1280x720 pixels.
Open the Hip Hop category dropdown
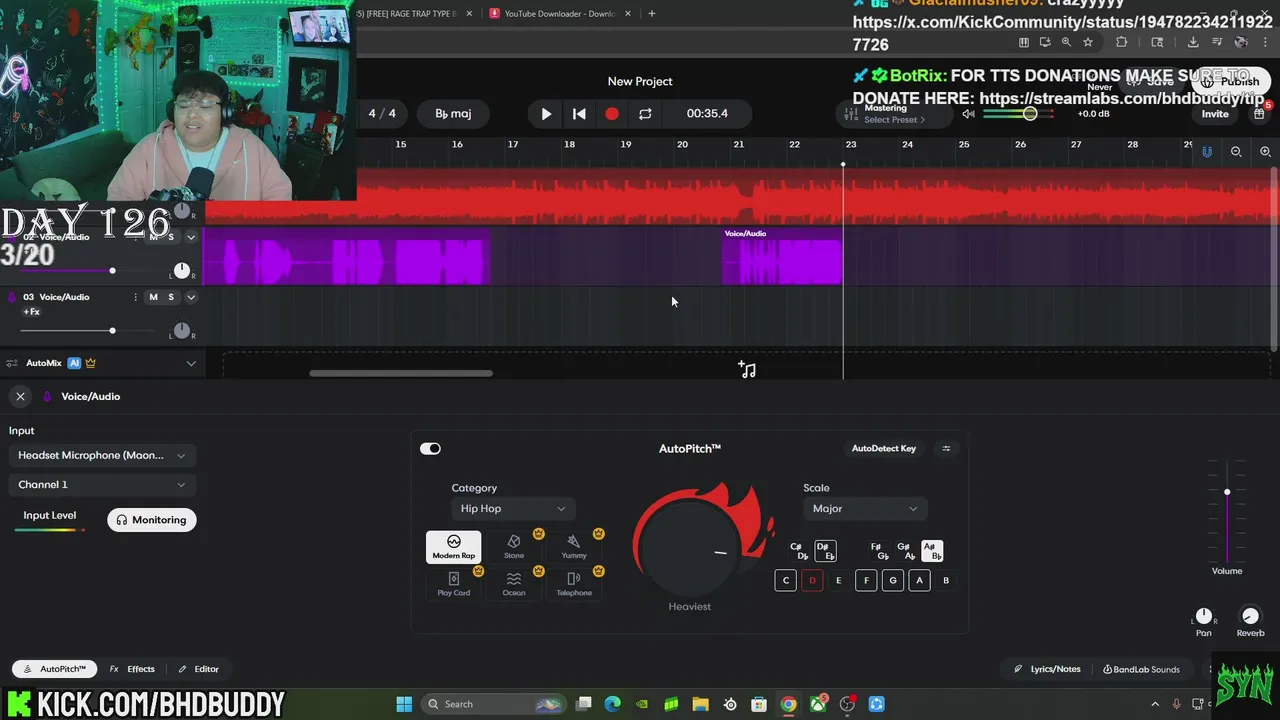pos(513,509)
